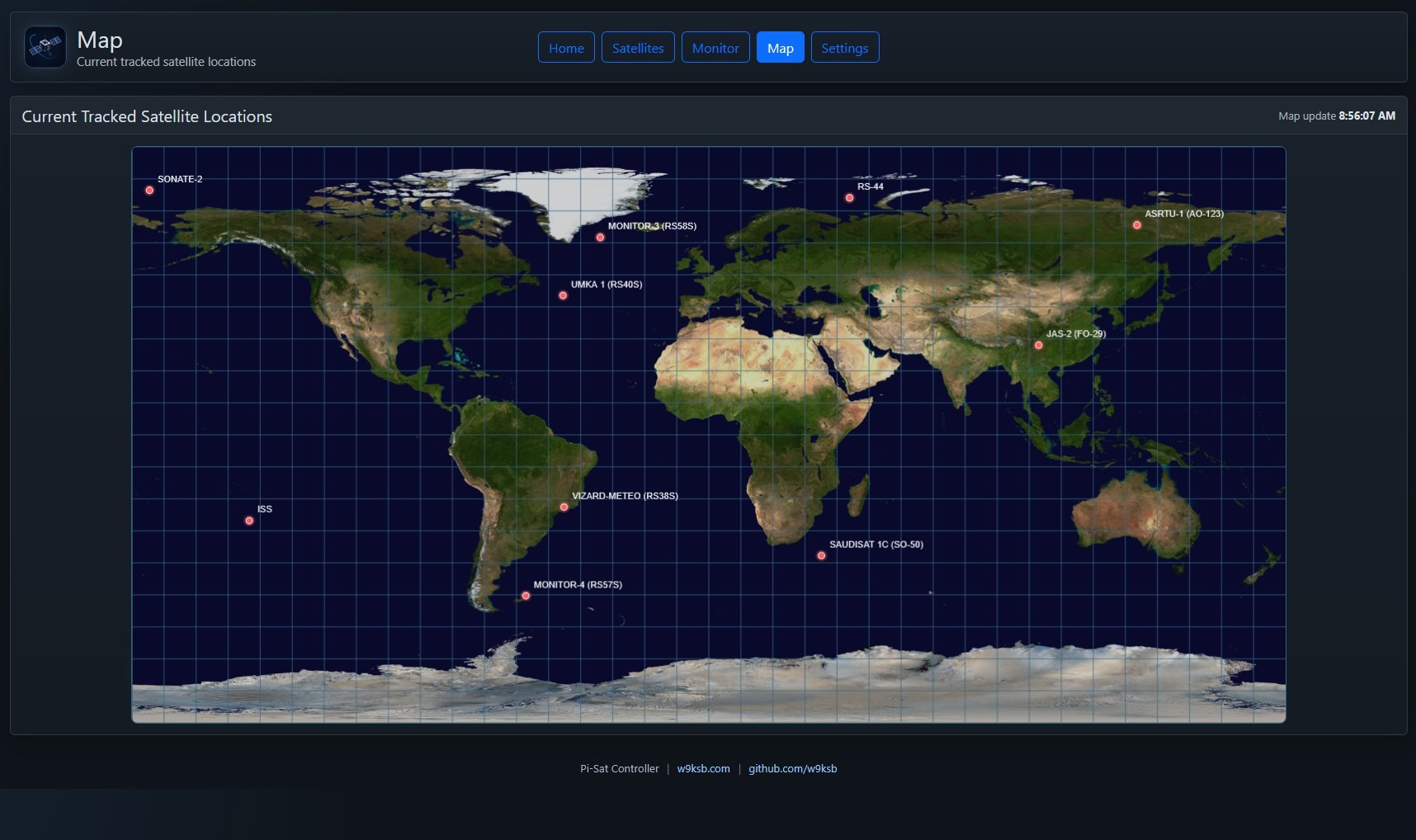Open the w9ksb.com footer link
1416x840 pixels.
tap(703, 768)
